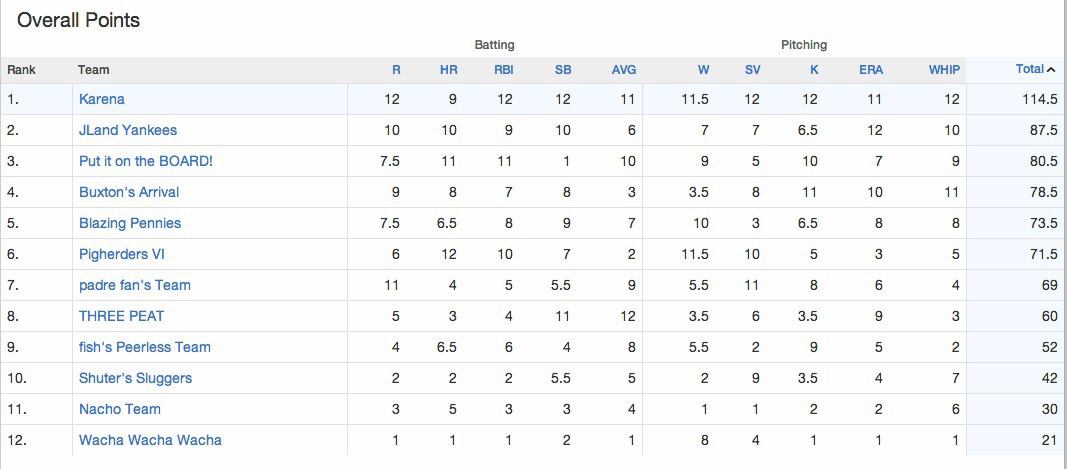Sort by the ERA column header
This screenshot has width=1067, height=469.
pyautogui.click(x=870, y=70)
